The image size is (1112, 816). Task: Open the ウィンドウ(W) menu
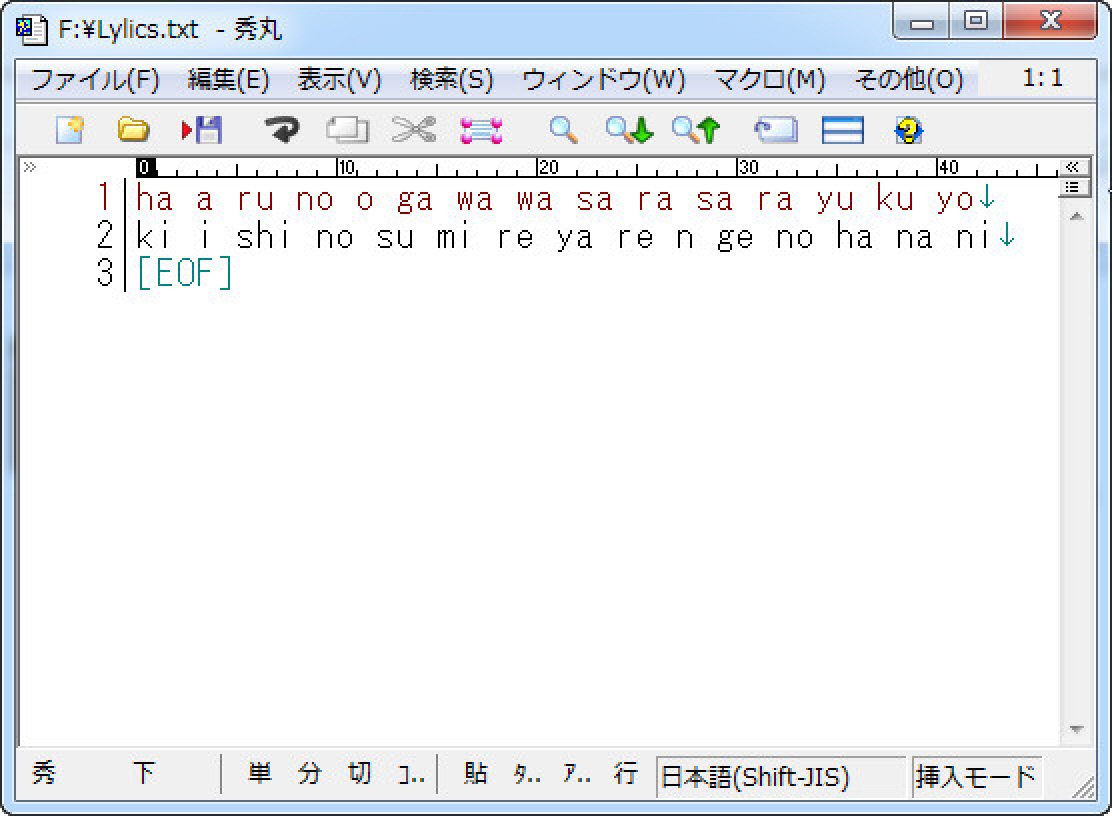click(x=604, y=79)
